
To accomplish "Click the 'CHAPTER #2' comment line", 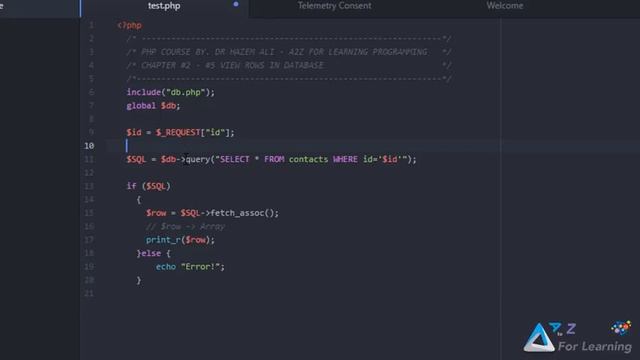I will [289, 65].
